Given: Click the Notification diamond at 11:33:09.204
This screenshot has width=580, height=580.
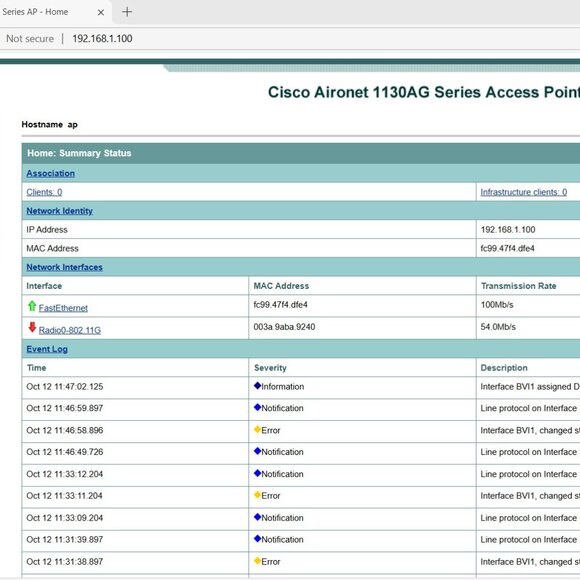Looking at the screenshot, I should click(x=257, y=517).
